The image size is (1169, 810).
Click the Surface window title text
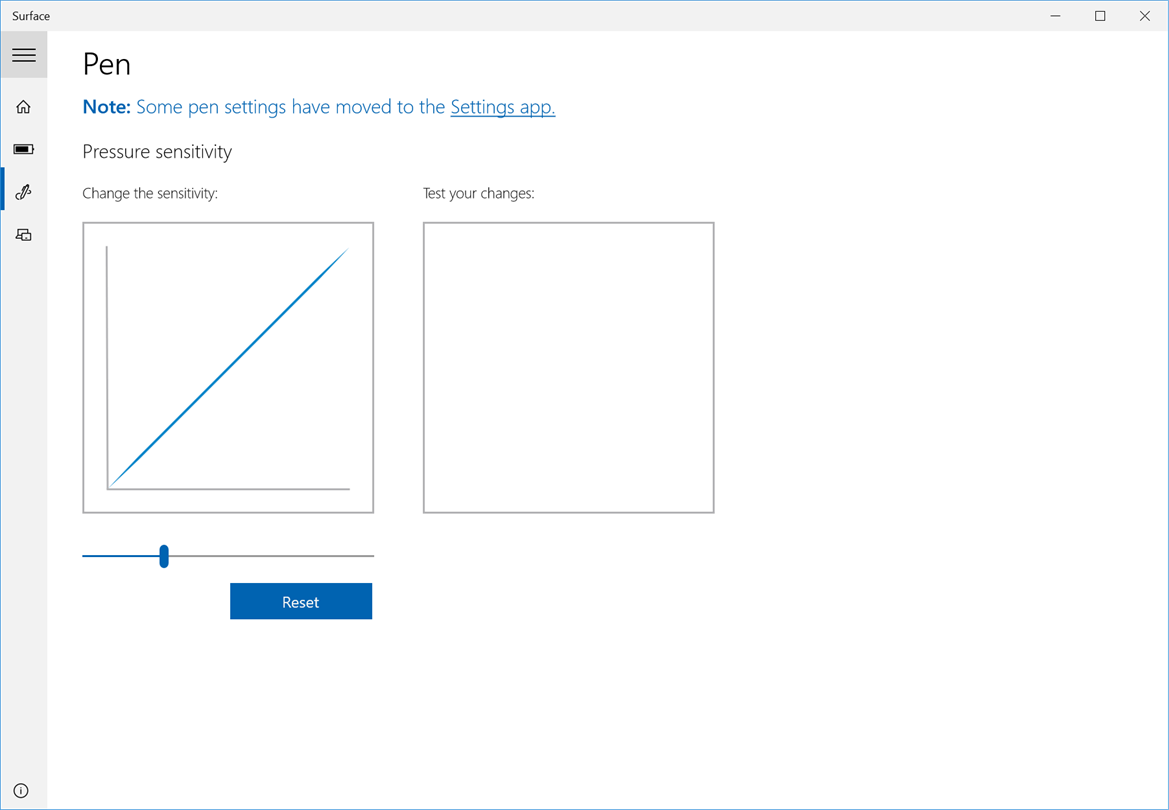31,16
